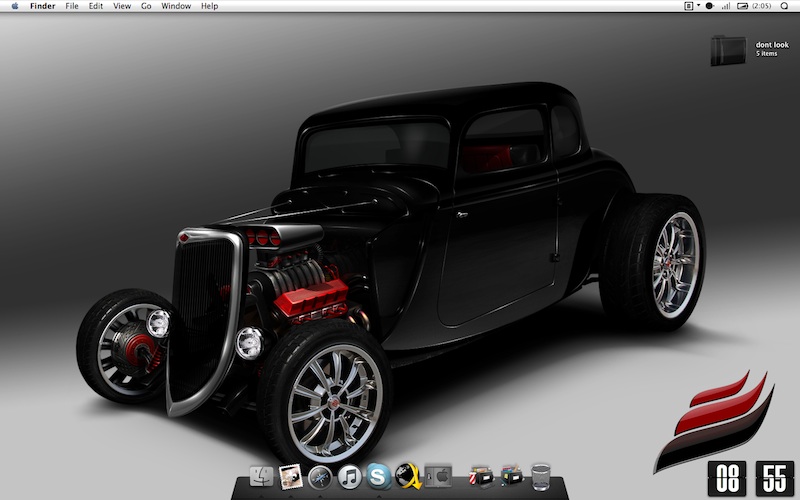Open Finder from the dock

[x=262, y=477]
